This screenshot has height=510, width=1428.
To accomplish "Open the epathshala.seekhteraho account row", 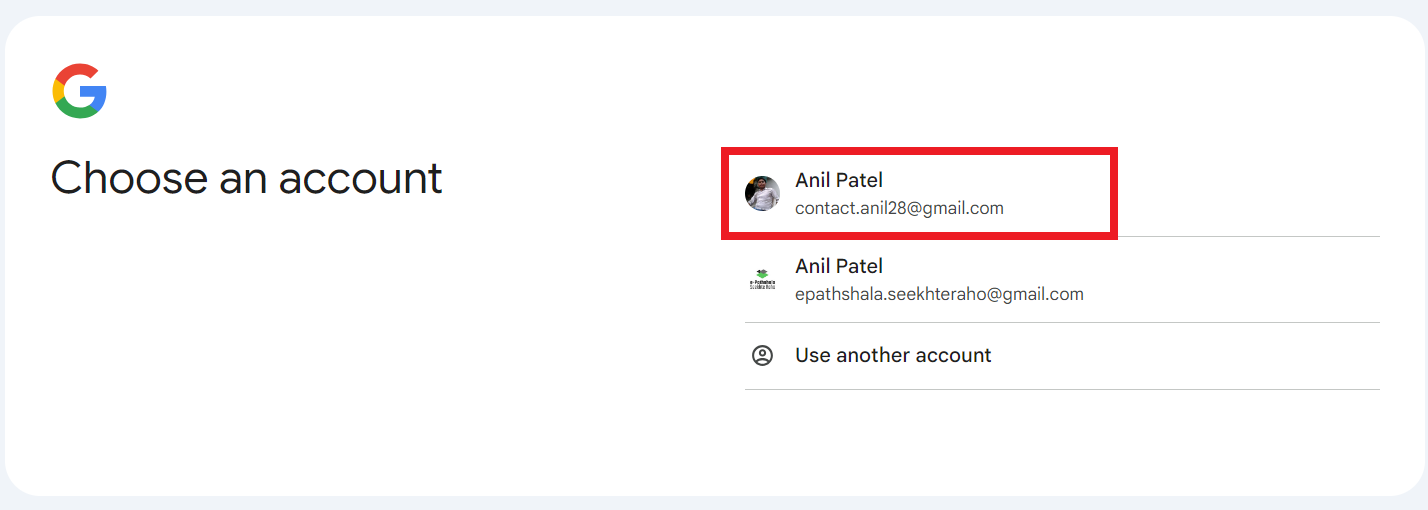I will pyautogui.click(x=1062, y=280).
